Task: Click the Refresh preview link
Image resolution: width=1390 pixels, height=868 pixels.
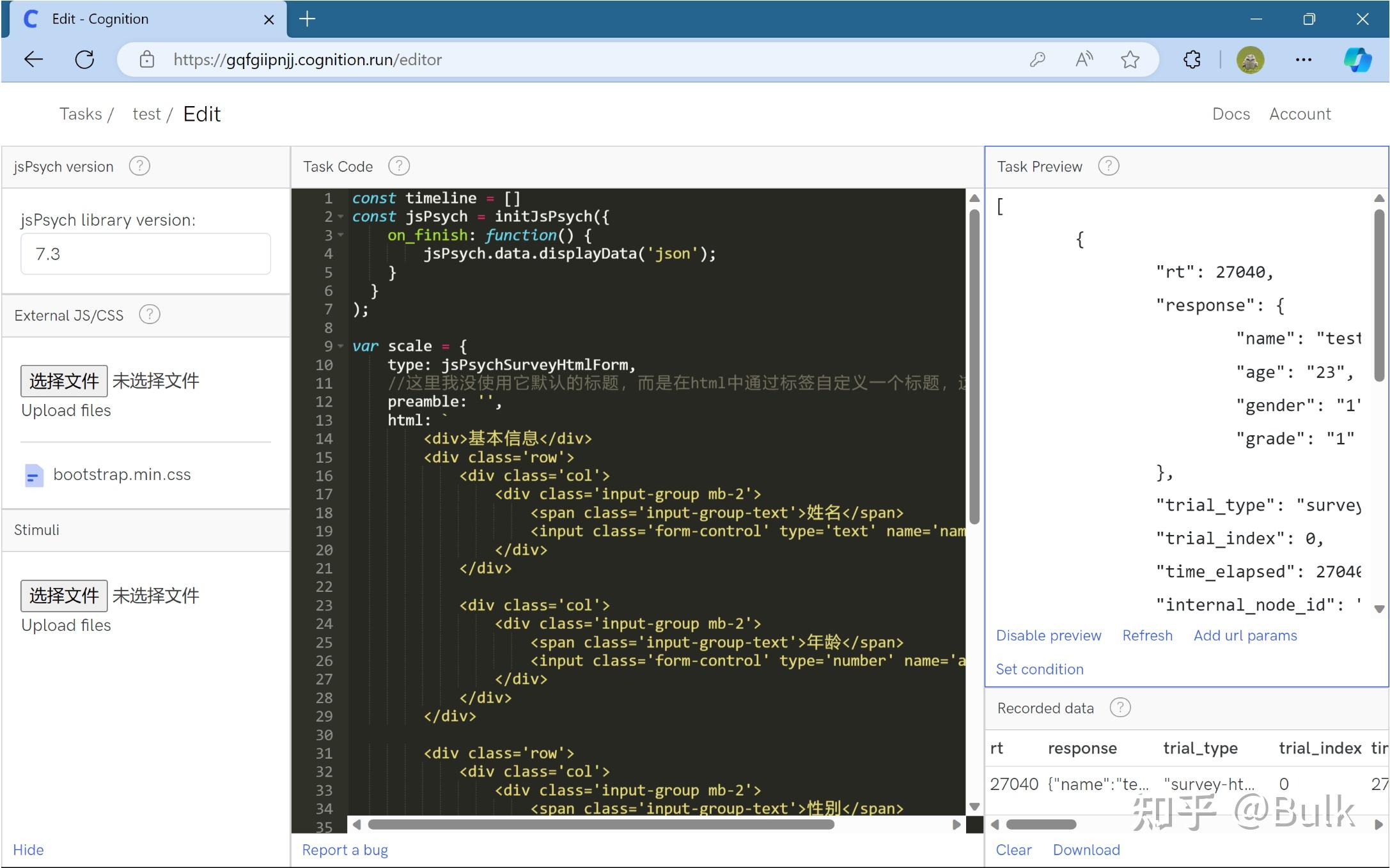Action: (x=1147, y=635)
